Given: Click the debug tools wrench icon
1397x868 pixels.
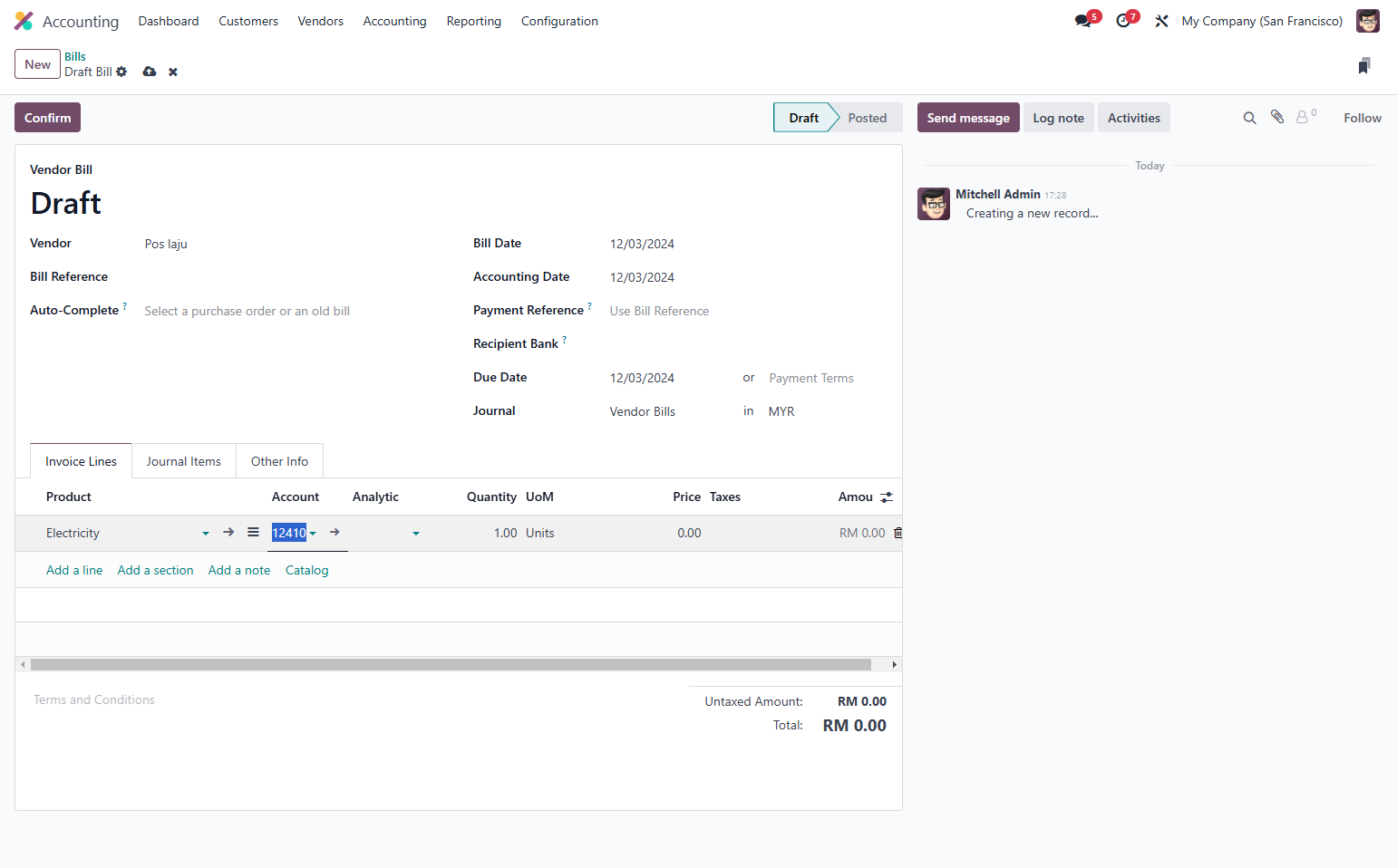Looking at the screenshot, I should pyautogui.click(x=1161, y=21).
